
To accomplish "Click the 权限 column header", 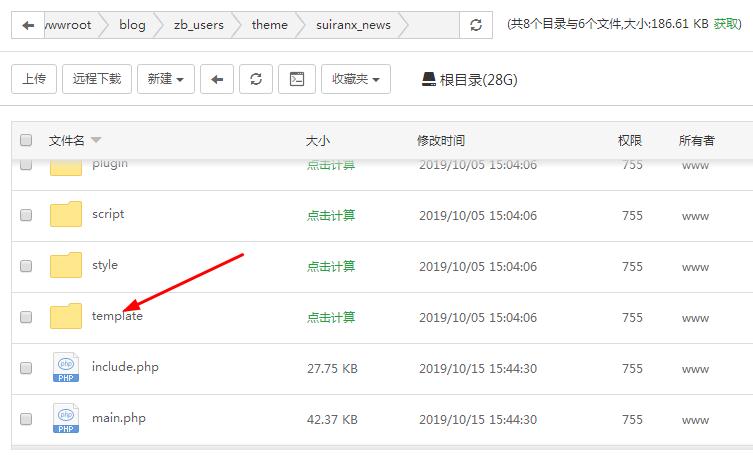I will click(630, 141).
